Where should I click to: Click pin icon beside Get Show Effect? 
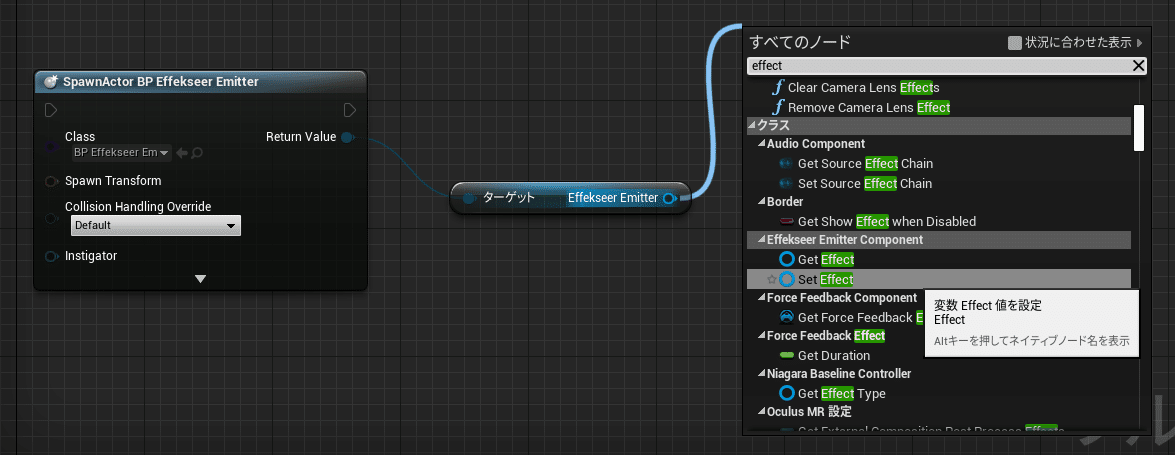point(786,221)
